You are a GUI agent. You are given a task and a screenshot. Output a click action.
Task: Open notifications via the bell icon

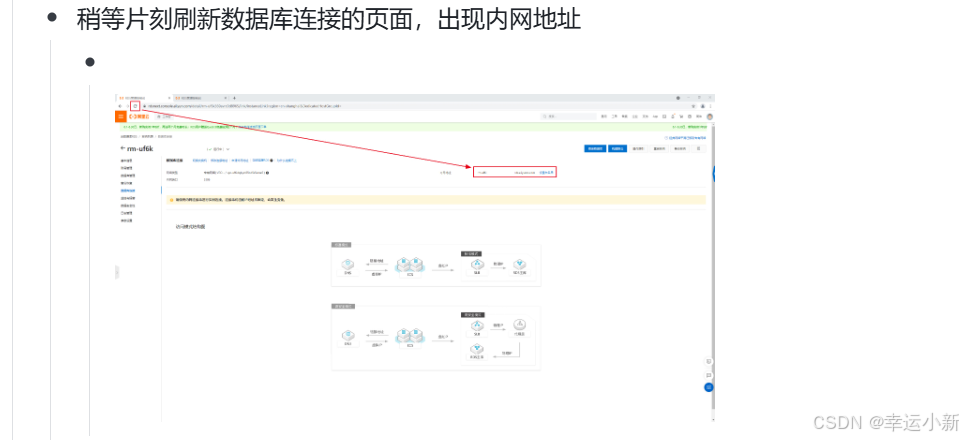tap(673, 116)
